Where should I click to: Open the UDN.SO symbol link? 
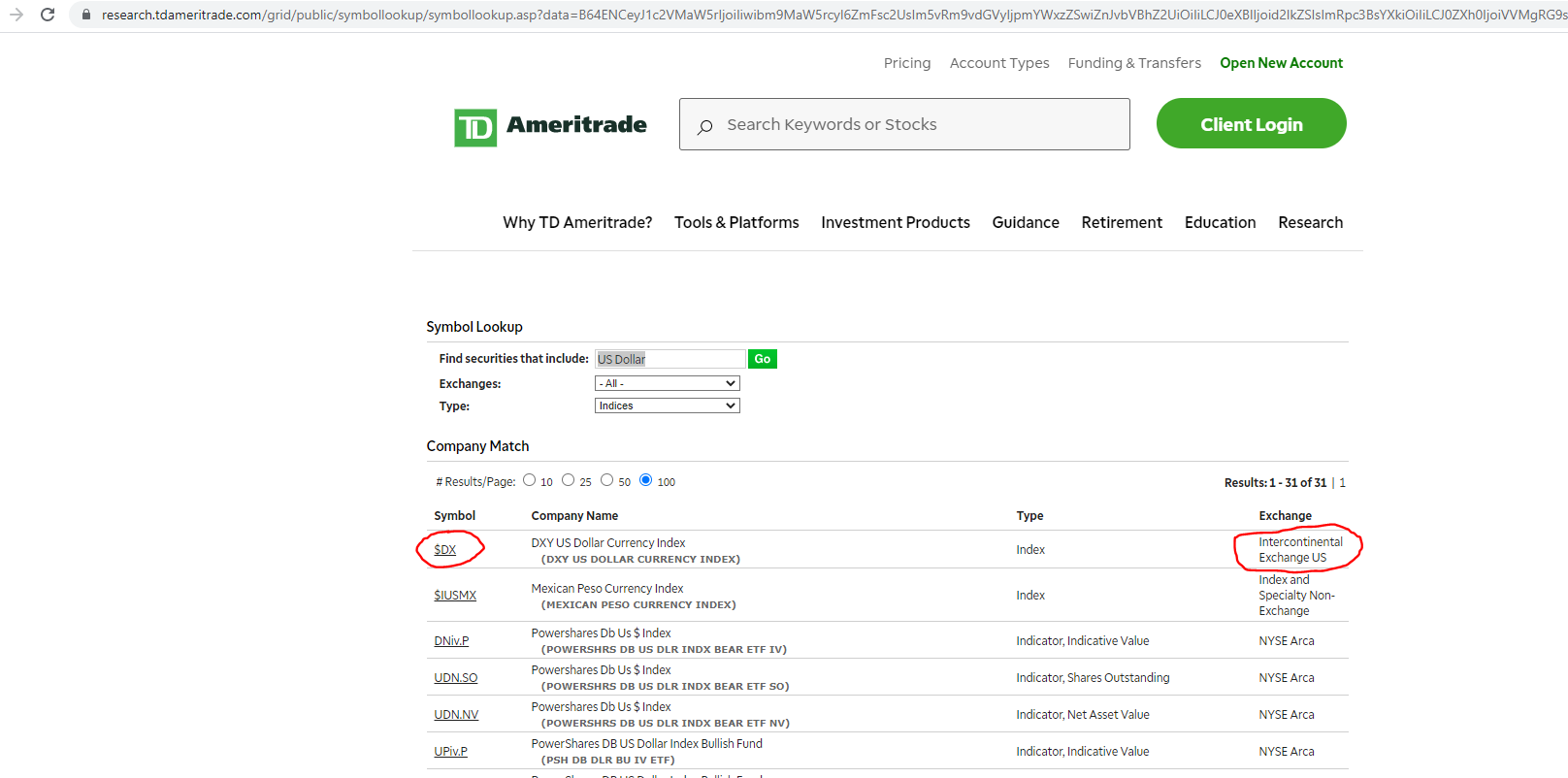pos(456,678)
